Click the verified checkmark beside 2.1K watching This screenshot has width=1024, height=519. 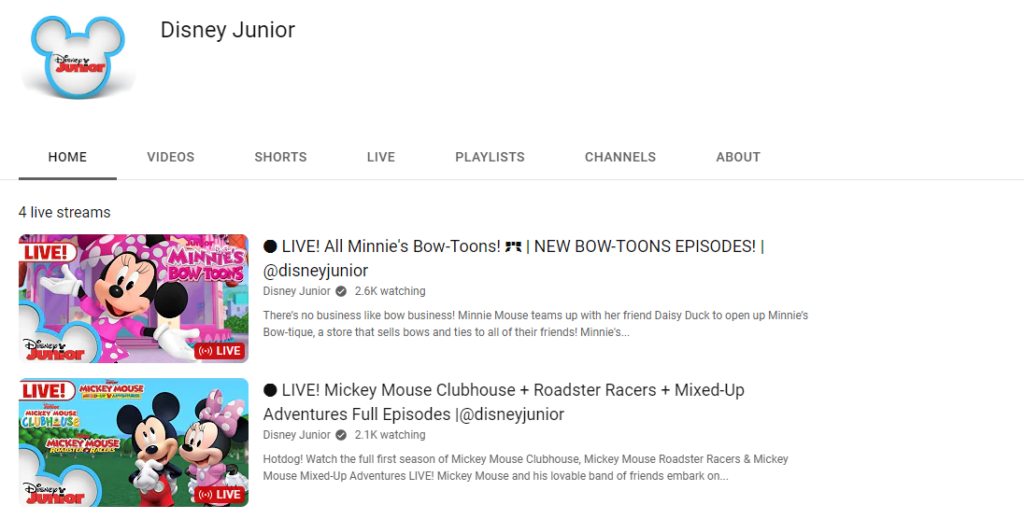341,436
